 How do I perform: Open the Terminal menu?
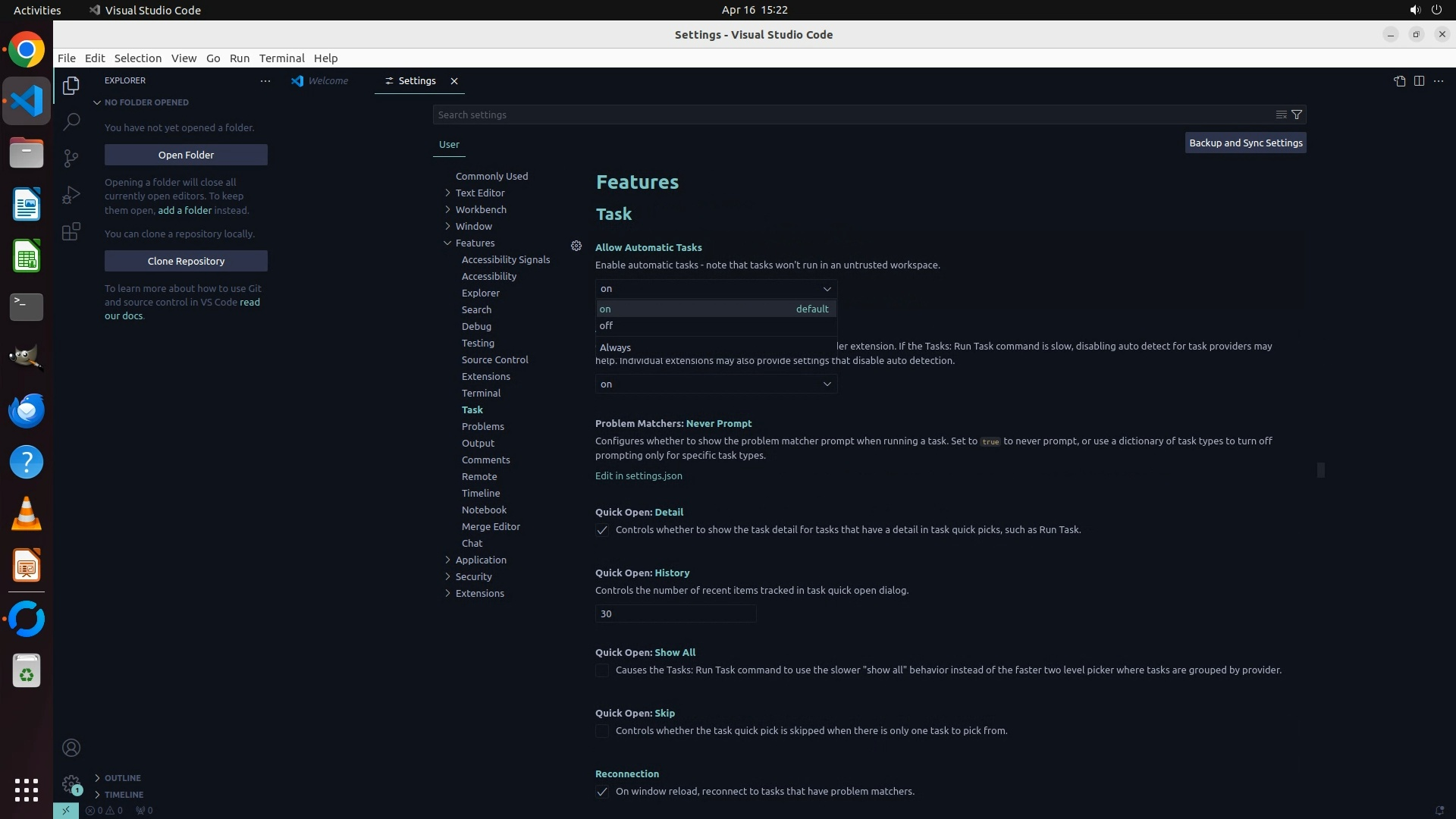point(281,58)
